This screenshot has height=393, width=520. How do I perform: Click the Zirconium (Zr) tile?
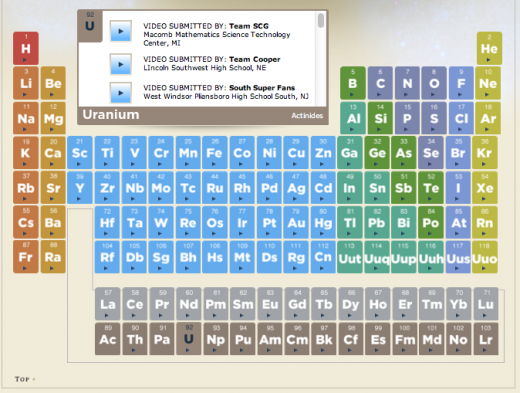pos(107,187)
